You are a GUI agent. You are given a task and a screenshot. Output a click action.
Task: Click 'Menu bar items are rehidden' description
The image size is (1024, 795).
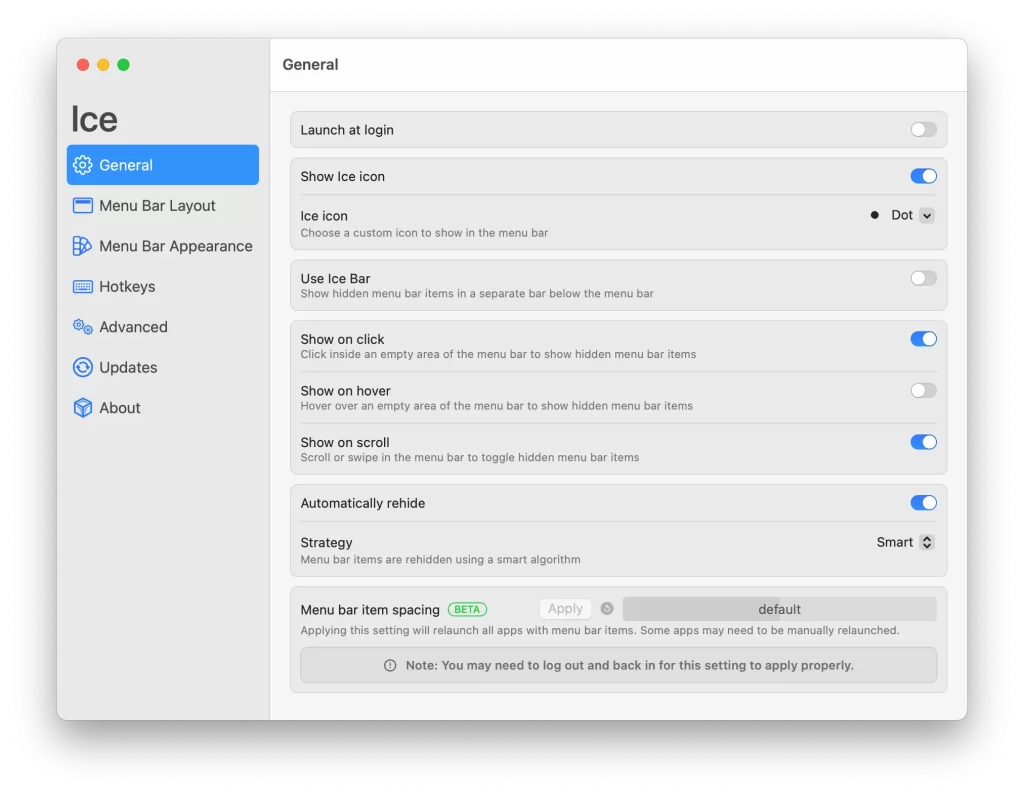(440, 560)
